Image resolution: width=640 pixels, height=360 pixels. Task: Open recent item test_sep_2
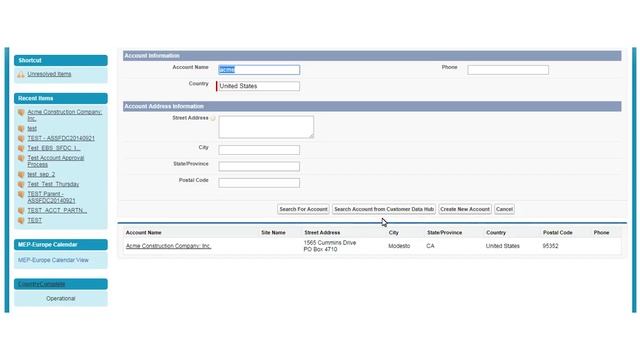coord(41,174)
